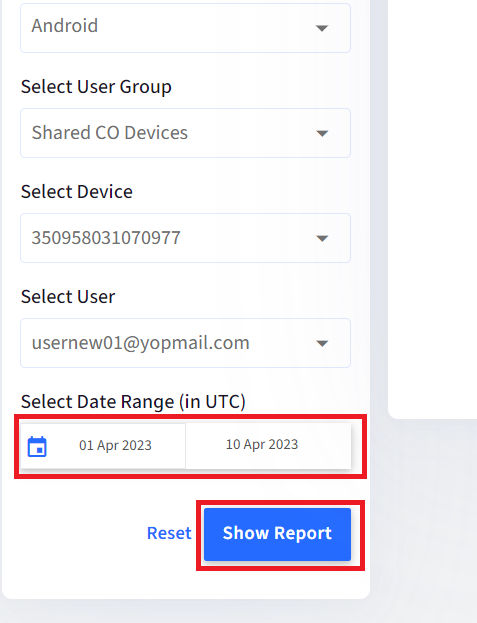Click the arrow beside Shared CO Devices
477x623 pixels.
322,133
